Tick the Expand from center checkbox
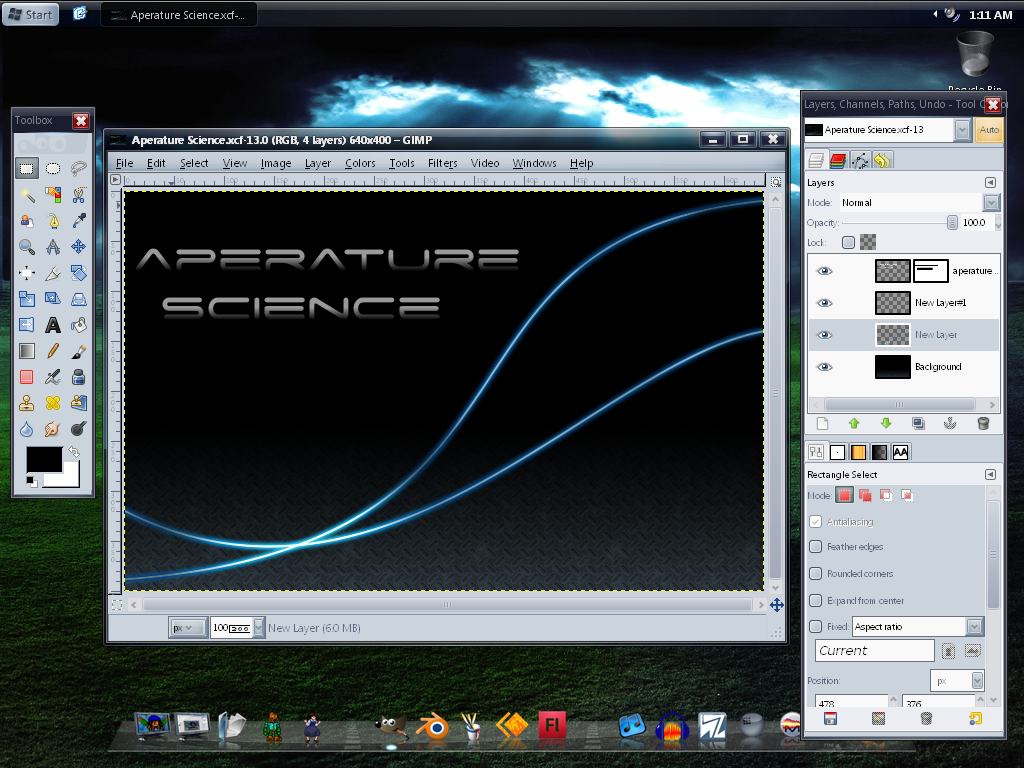The width and height of the screenshot is (1024, 768). click(816, 601)
